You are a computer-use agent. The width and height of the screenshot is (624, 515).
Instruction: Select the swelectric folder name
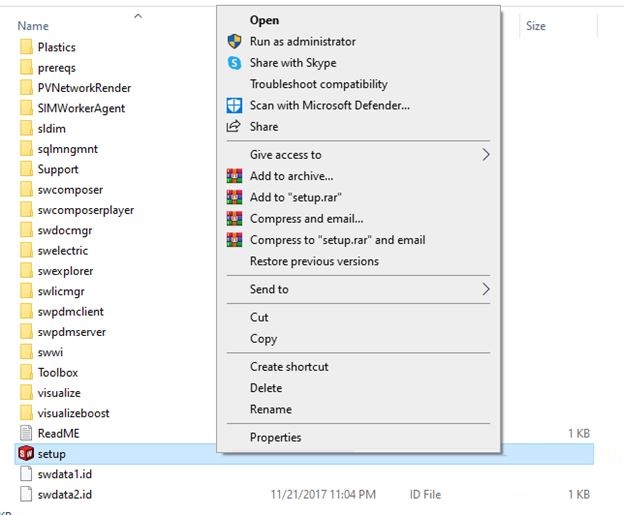[x=63, y=251]
